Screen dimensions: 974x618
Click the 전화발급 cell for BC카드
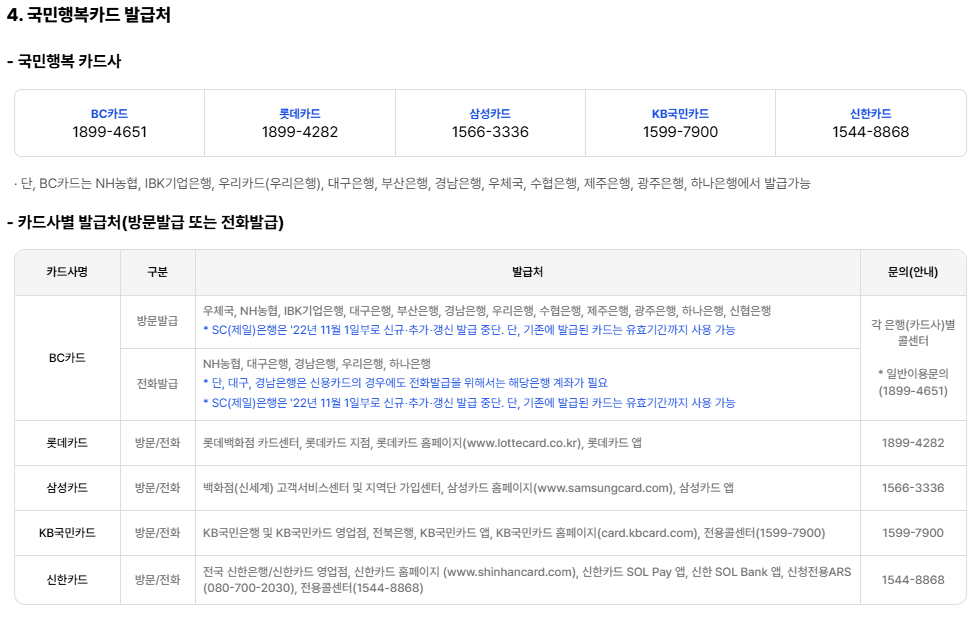click(x=159, y=384)
